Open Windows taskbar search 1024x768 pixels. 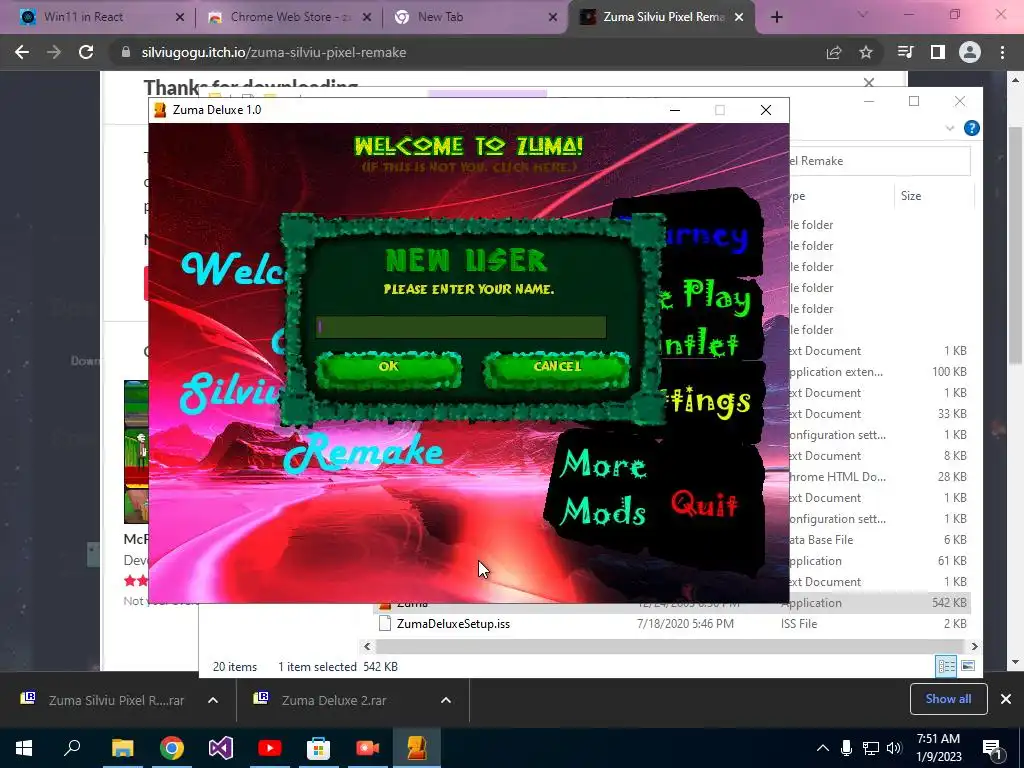click(72, 748)
